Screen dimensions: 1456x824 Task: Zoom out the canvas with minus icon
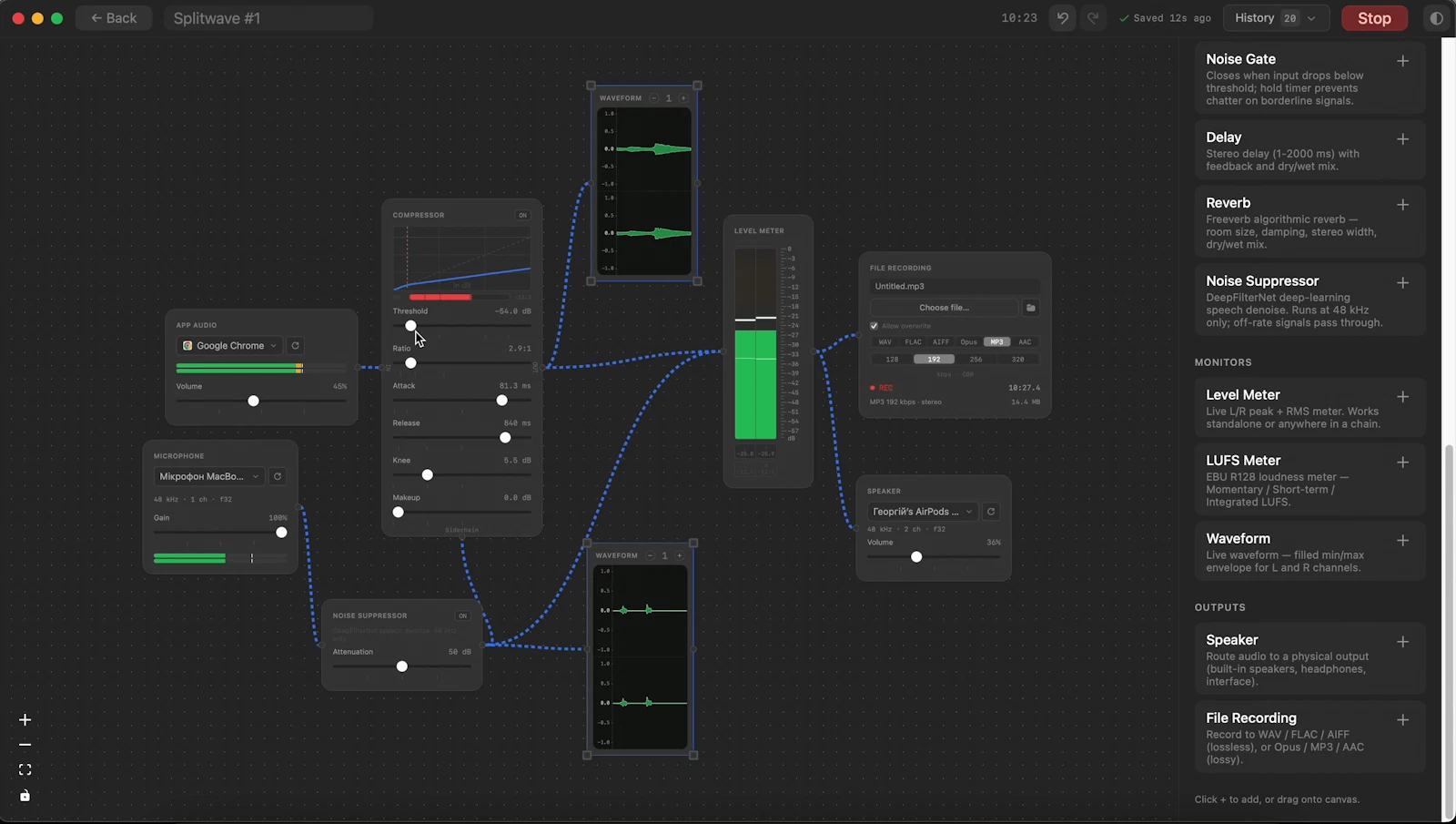click(25, 745)
